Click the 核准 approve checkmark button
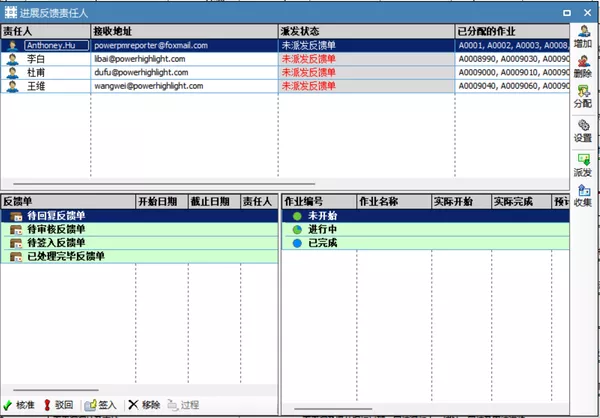Image resolution: width=600 pixels, height=418 pixels. (x=19, y=405)
